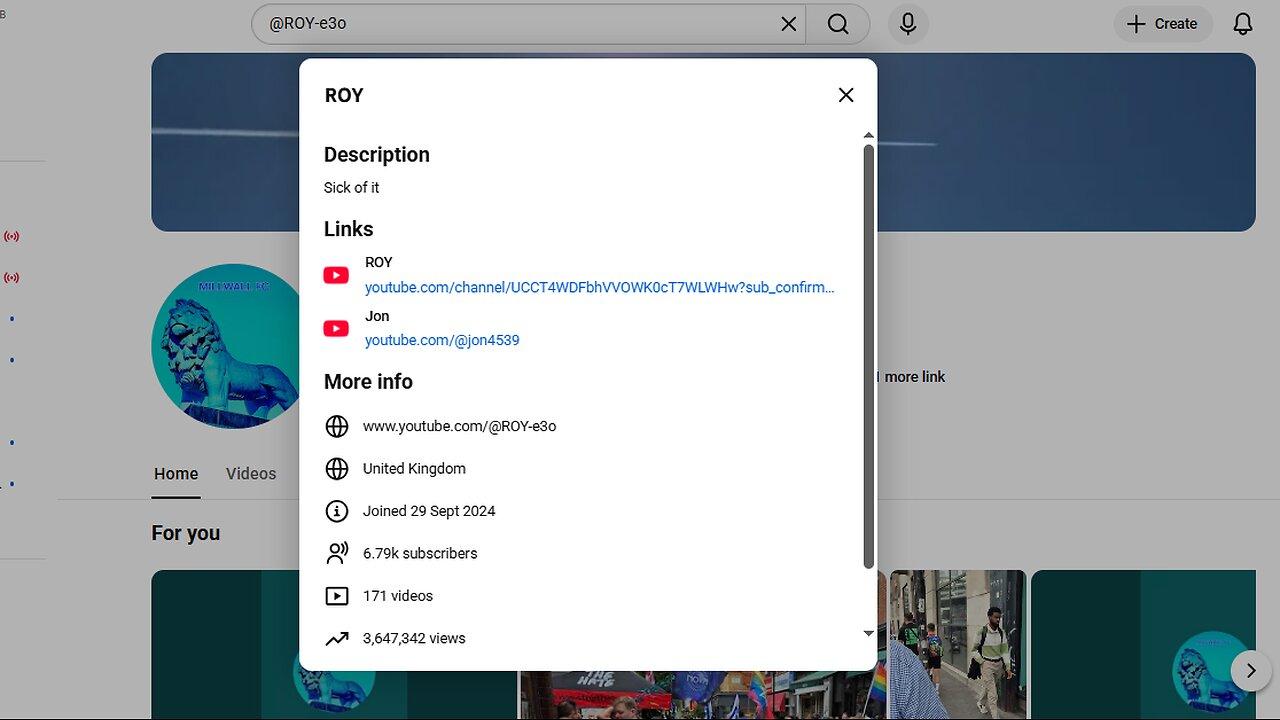Click YouTube icon beside ROY link
Viewport: 1280px width, 720px height.
coord(336,275)
